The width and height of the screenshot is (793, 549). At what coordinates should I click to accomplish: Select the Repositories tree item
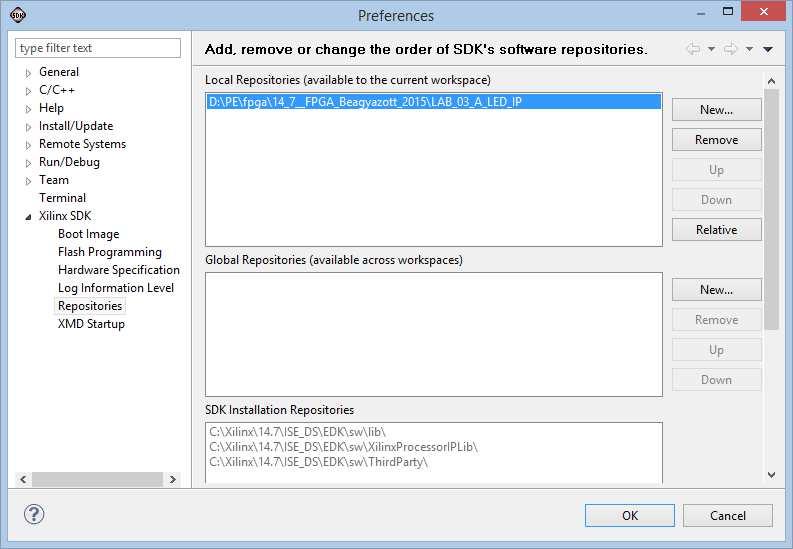90,306
